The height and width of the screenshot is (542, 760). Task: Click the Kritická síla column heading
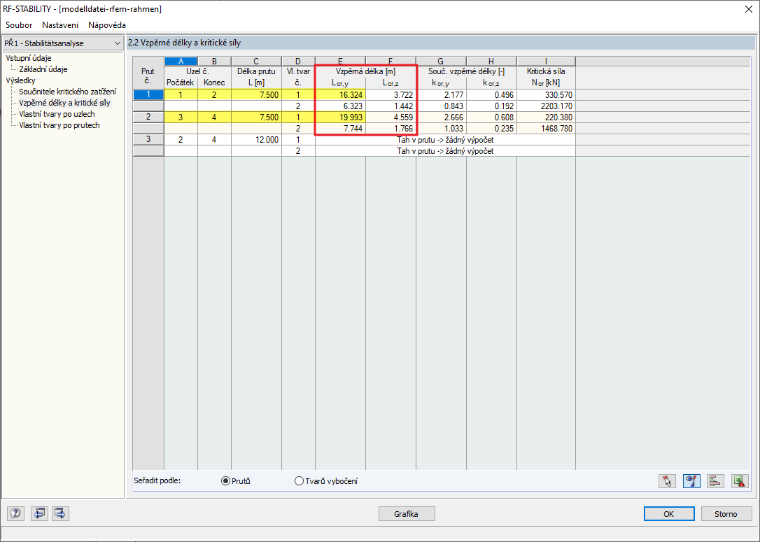[x=546, y=71]
